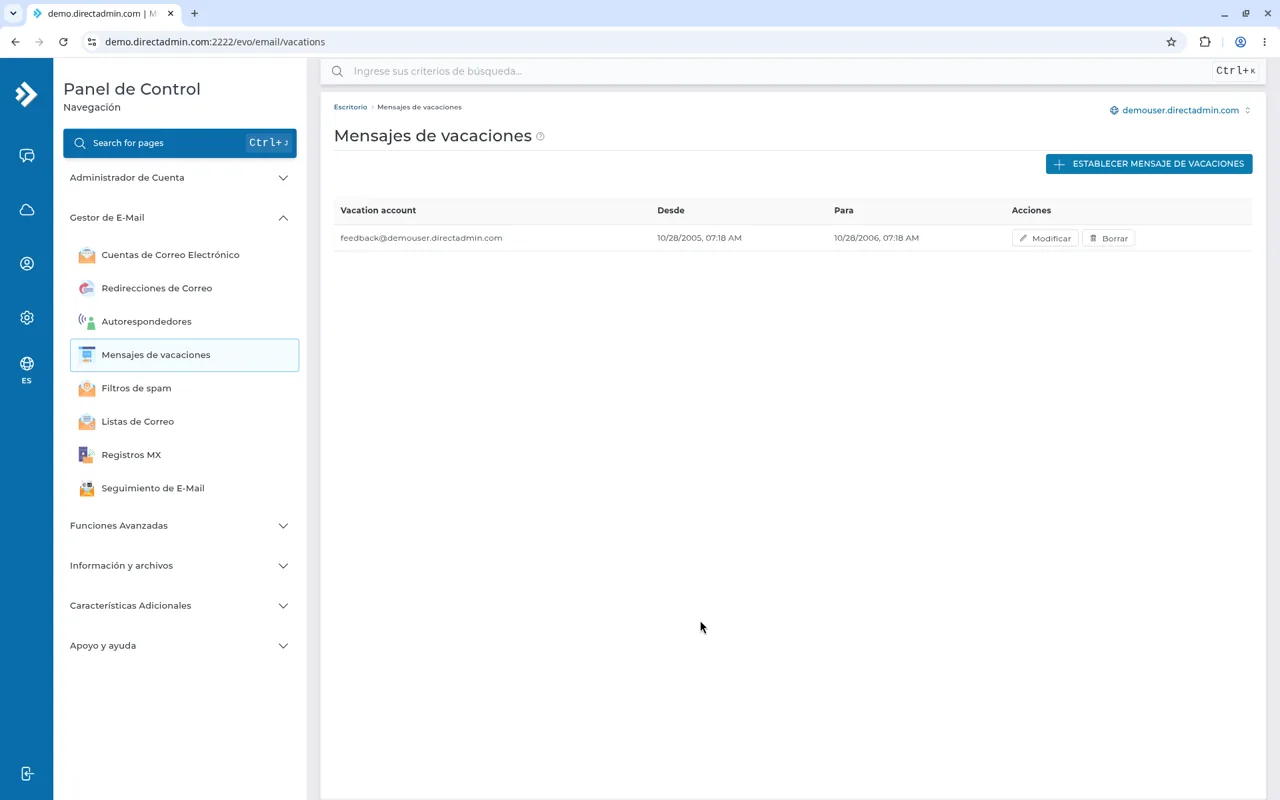The height and width of the screenshot is (800, 1280).
Task: Click the Redirecciones de Correo icon
Action: (x=87, y=288)
